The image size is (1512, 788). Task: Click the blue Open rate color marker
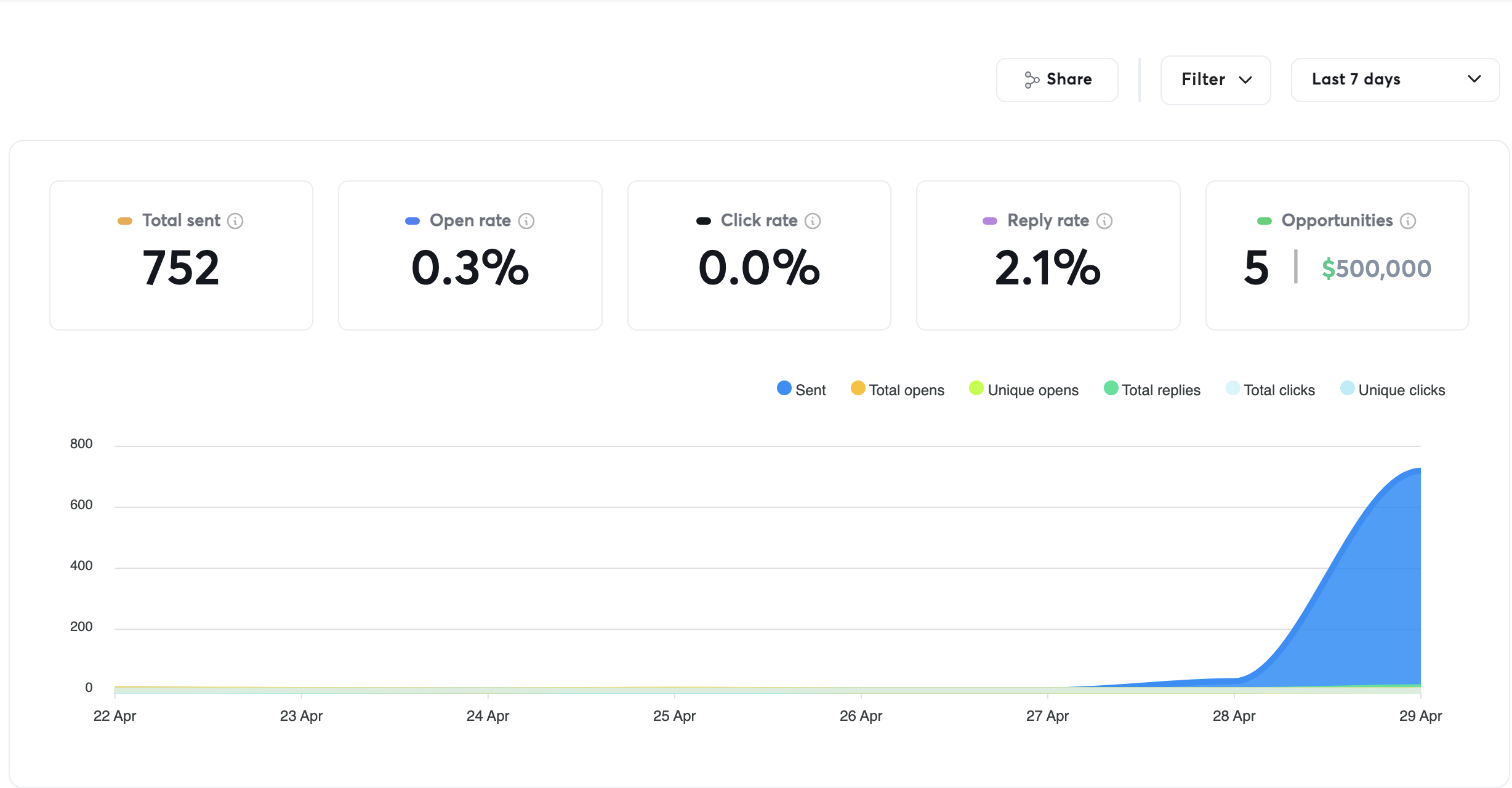pos(412,221)
